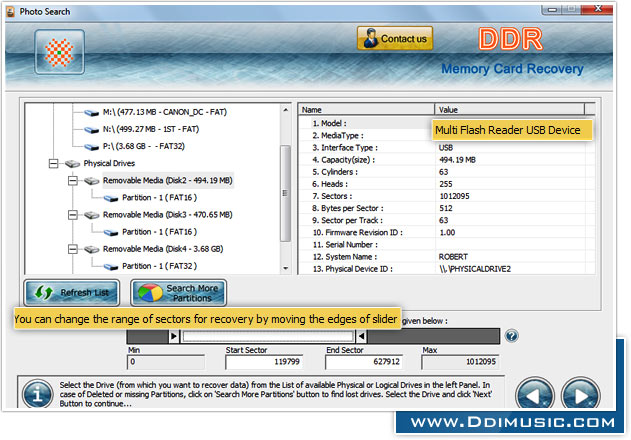Viewport: 631px width, 440px height.
Task: Click drive icon beside M:\ entry
Action: pos(92,113)
